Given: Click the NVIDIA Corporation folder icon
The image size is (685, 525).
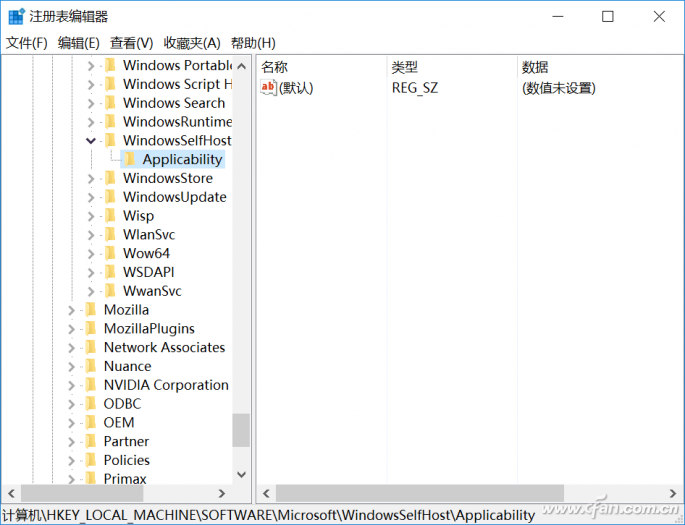Looking at the screenshot, I should (91, 385).
